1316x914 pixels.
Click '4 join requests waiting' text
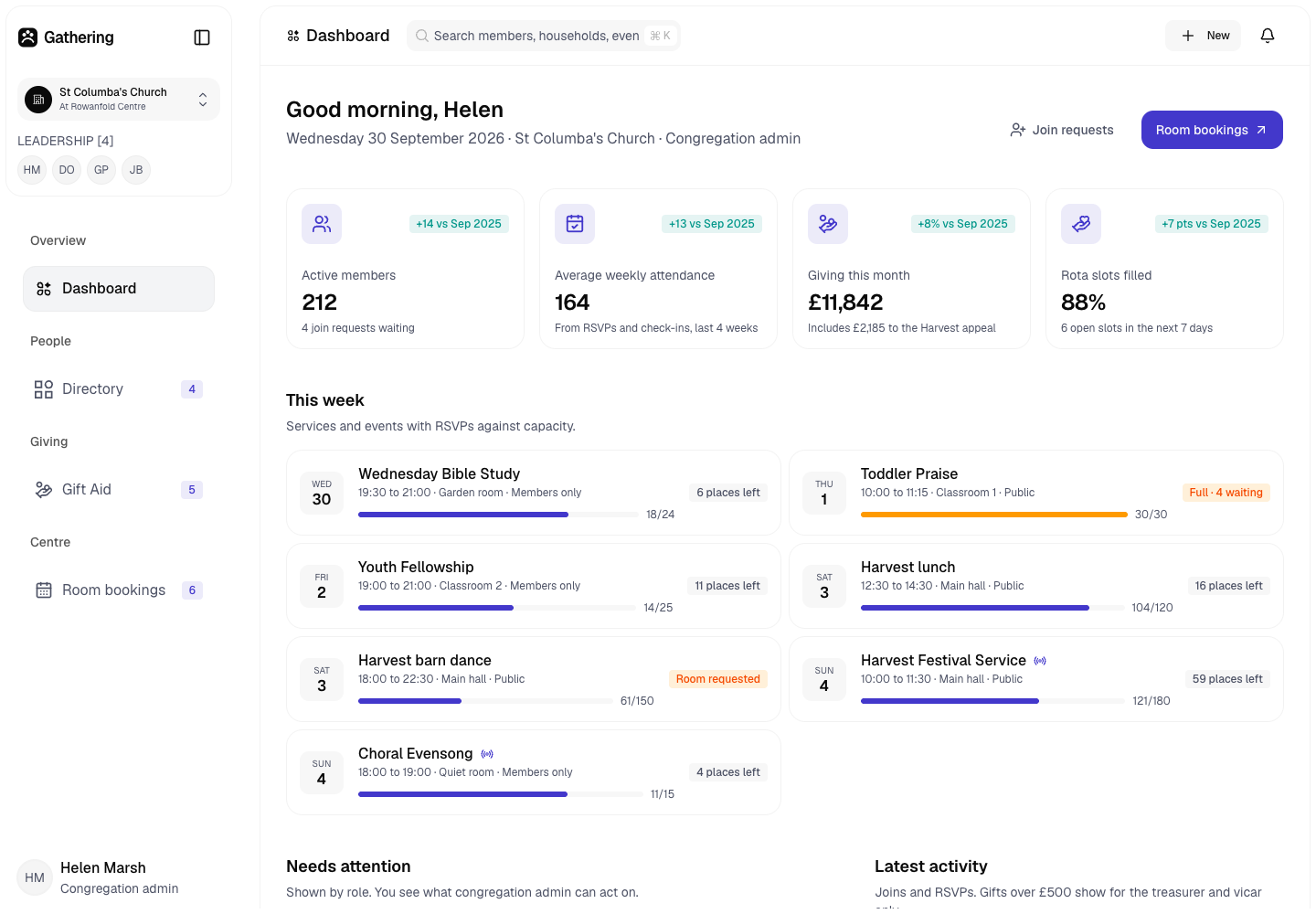358,328
